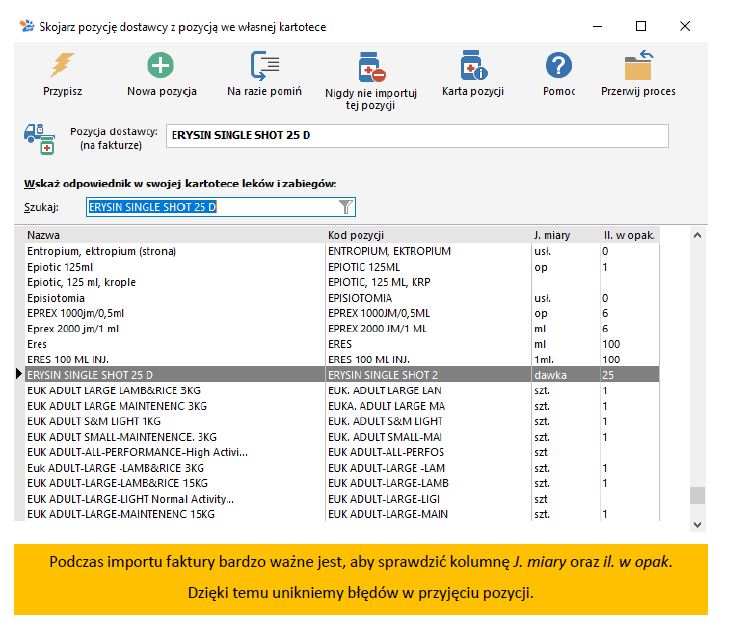Select highlighted row ERYSIN SINGLE SHOT 25 D
Viewport: 734px width, 629px height.
(342, 375)
